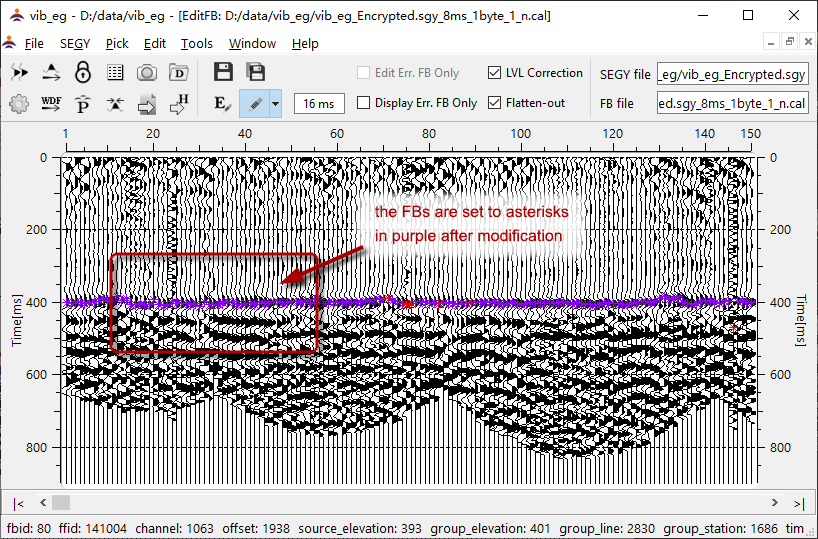Screen dimensions: 818x539
Task: Click the scrollbar left arrow
Action: [x=43, y=502]
